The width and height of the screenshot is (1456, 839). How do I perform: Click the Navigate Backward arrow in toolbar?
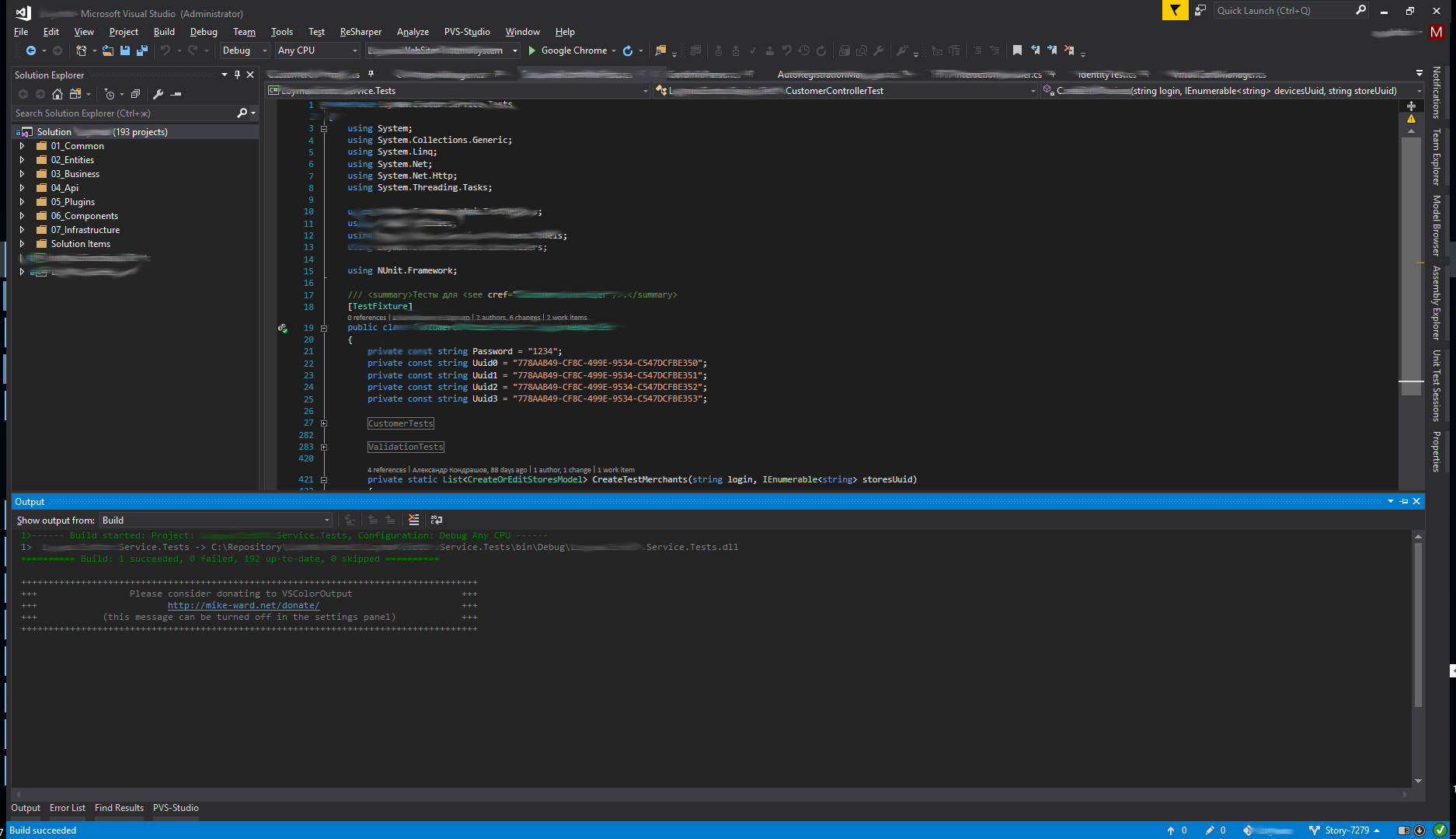click(x=30, y=50)
